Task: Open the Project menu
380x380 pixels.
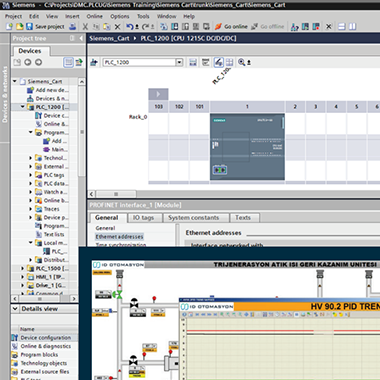Action: (x=13, y=16)
